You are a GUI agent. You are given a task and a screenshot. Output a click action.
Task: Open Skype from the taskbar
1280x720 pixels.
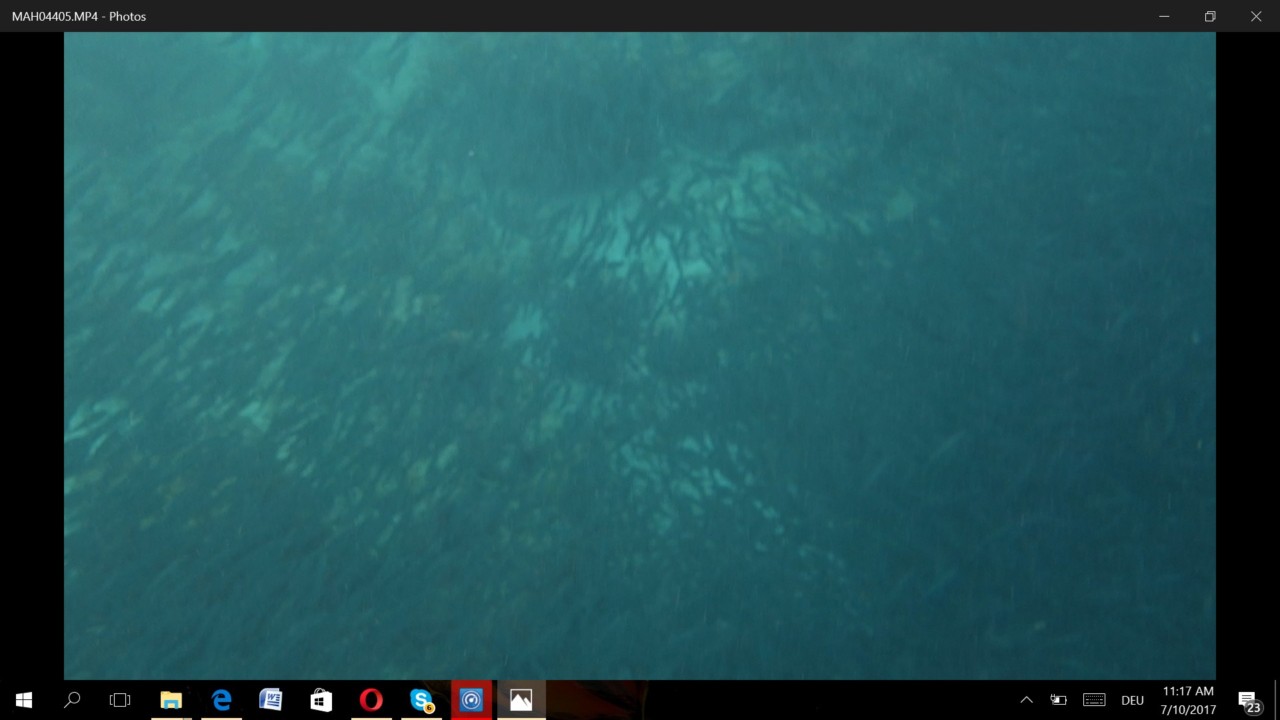tap(421, 700)
